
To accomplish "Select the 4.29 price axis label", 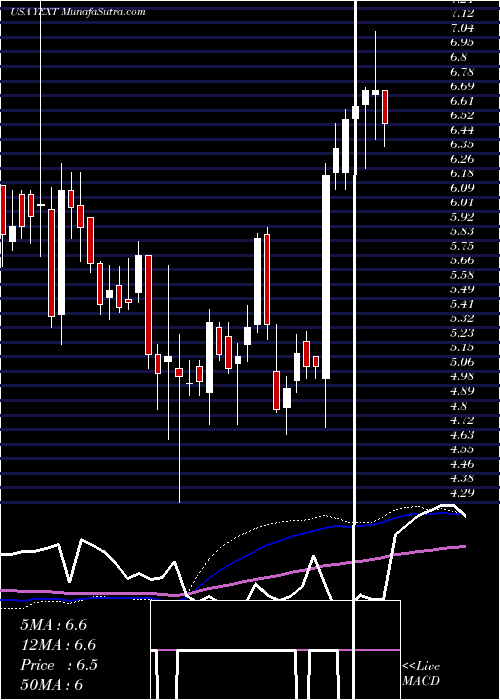I will 462,493.
